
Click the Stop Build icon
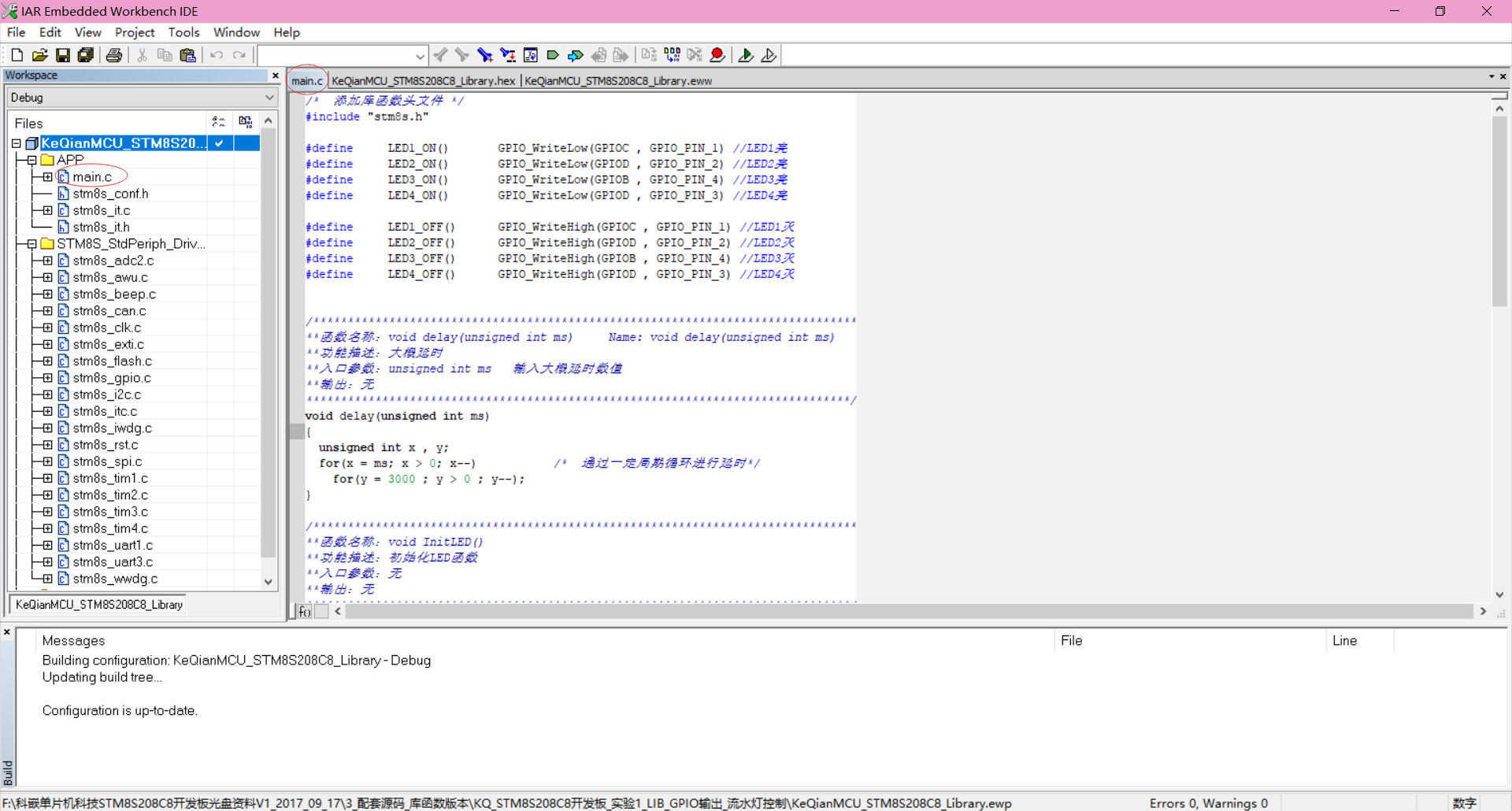coord(695,55)
